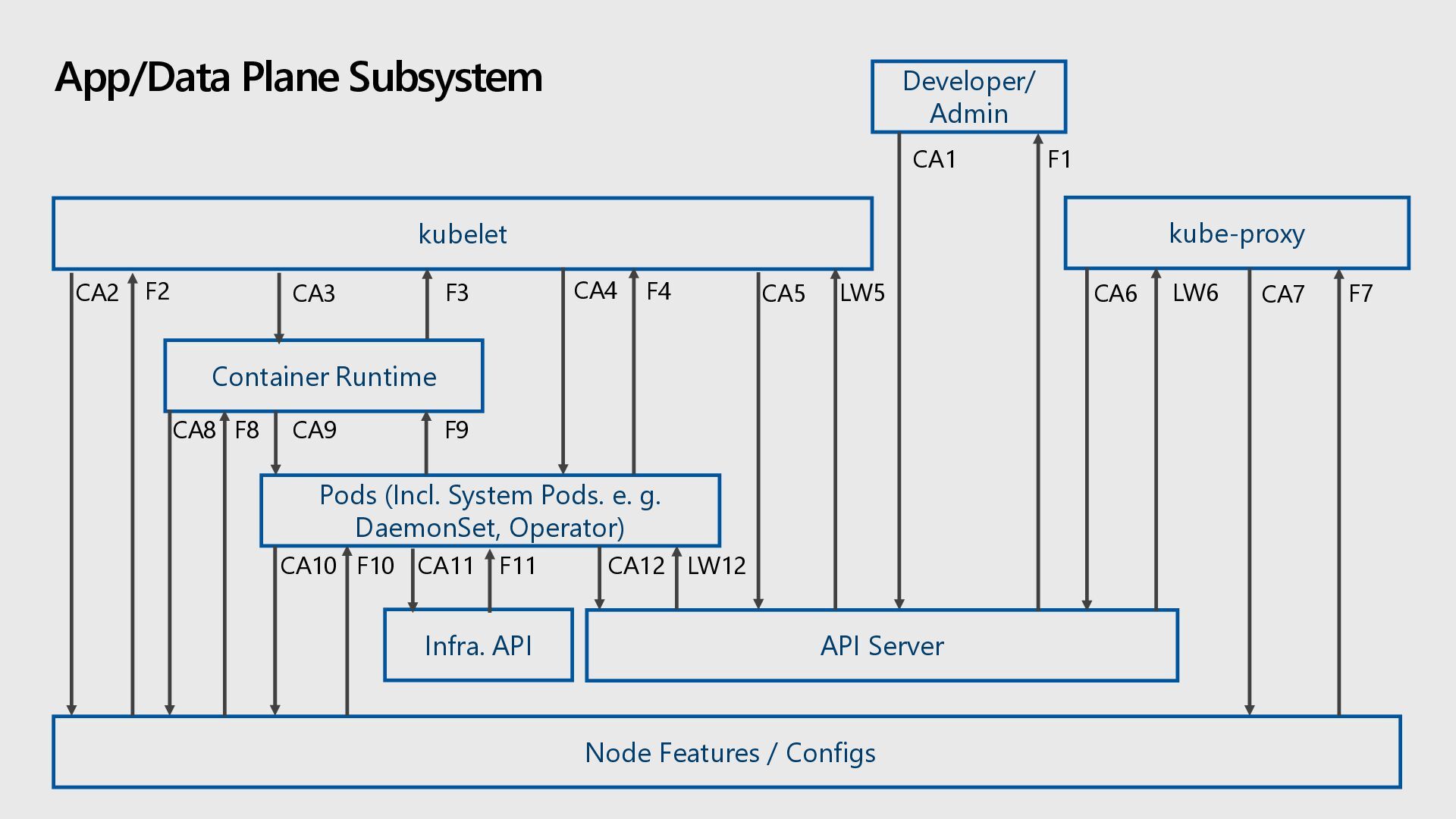This screenshot has height=819, width=1456.
Task: Select the CA3 label
Action: pos(314,293)
